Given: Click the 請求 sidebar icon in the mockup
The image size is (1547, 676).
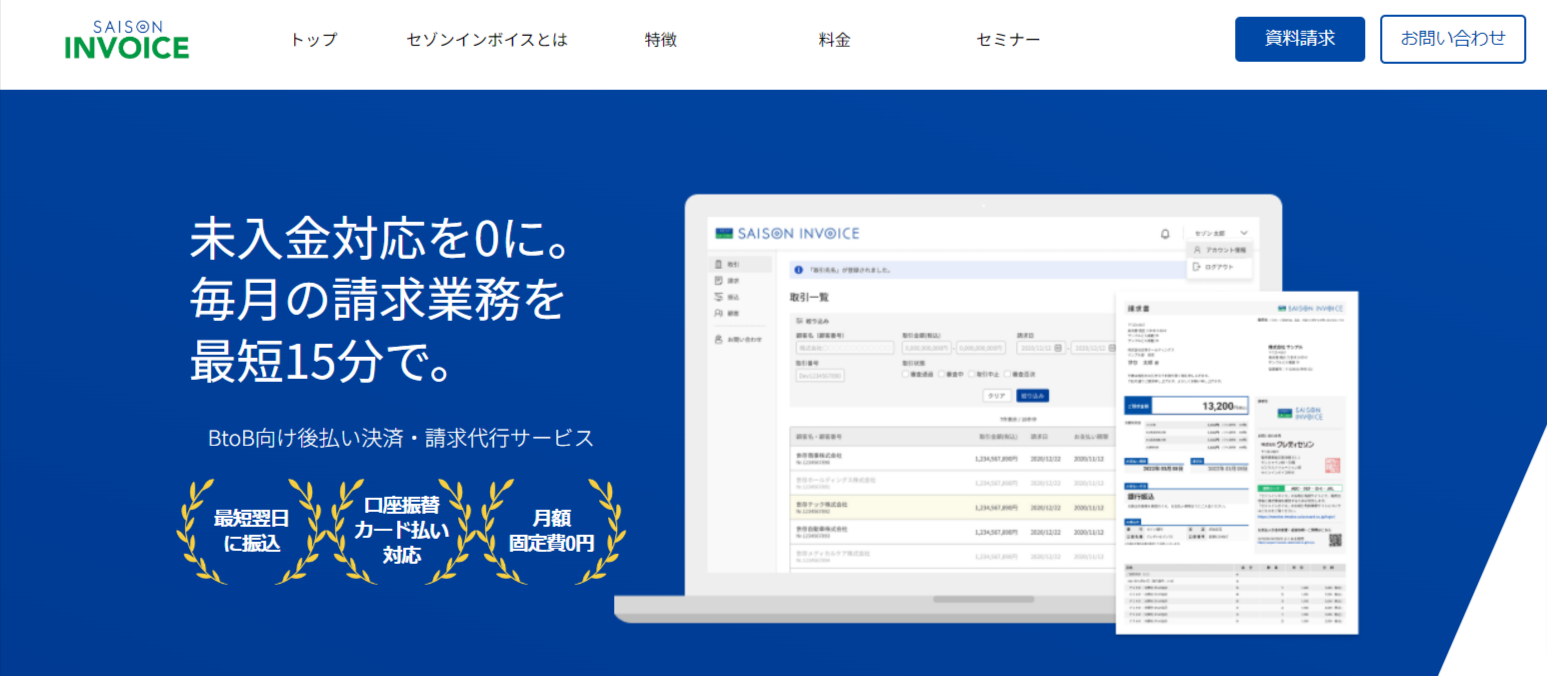Looking at the screenshot, I should click(718, 281).
